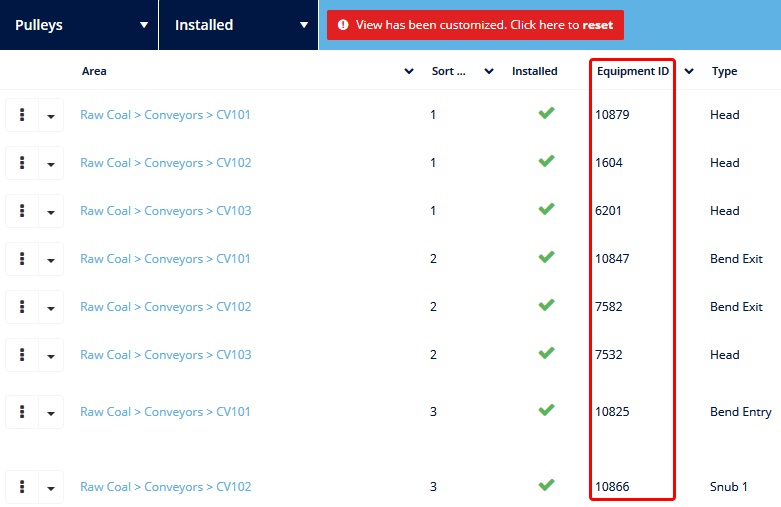
Task: Open kebab menu for equipment 7532 row
Action: 22,355
